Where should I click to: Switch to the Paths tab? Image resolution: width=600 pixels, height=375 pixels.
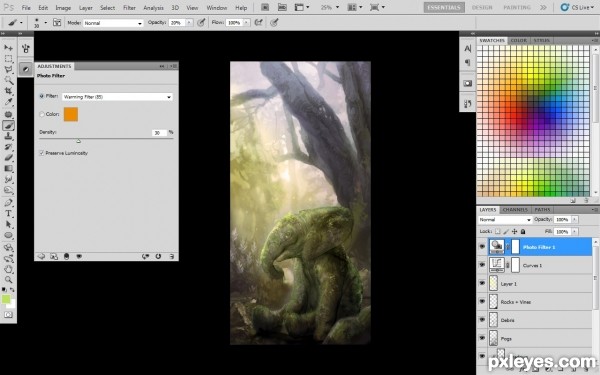[542, 210]
